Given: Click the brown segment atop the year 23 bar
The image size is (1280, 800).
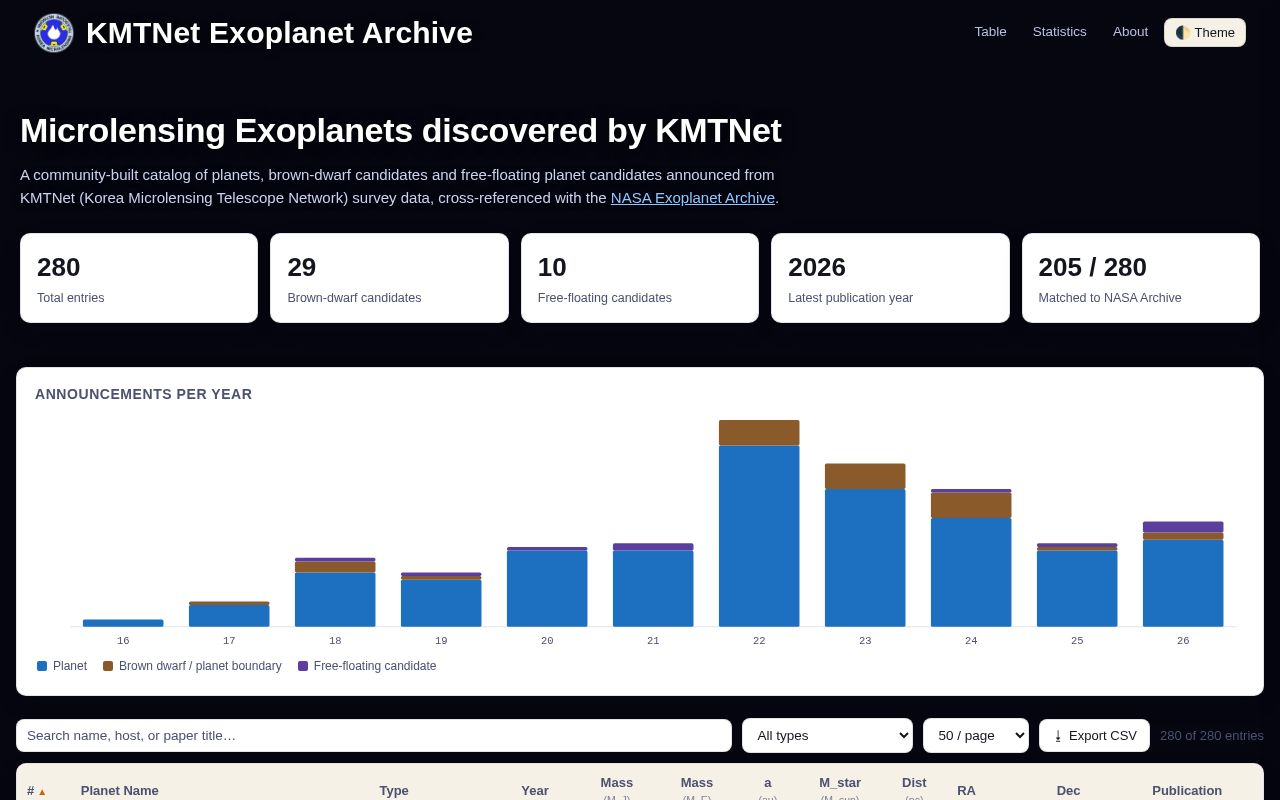Looking at the screenshot, I should pyautogui.click(x=865, y=476).
